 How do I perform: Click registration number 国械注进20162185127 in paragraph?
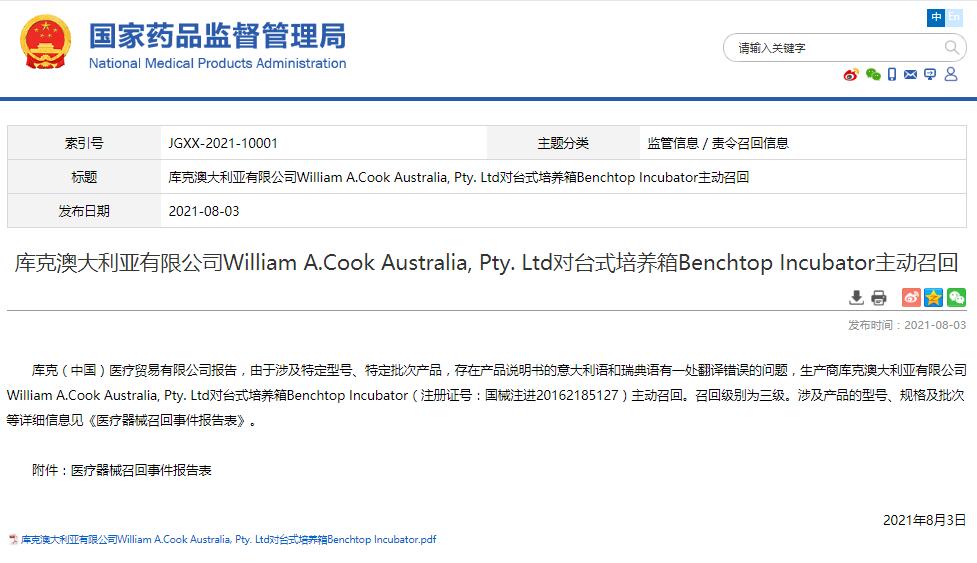[551, 395]
